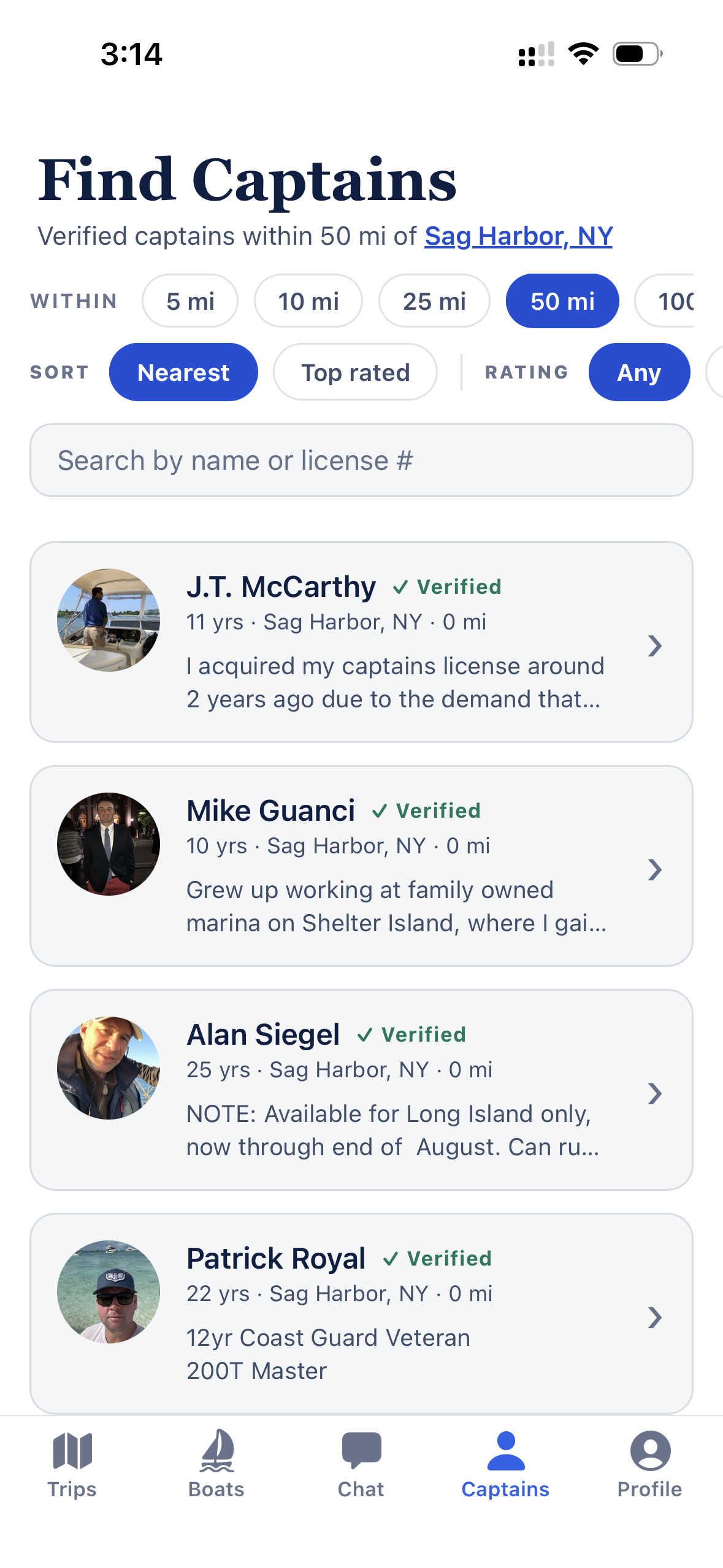Tap Patrick Royal's avatar picture
The width and height of the screenshot is (723, 1568).
tap(109, 1291)
